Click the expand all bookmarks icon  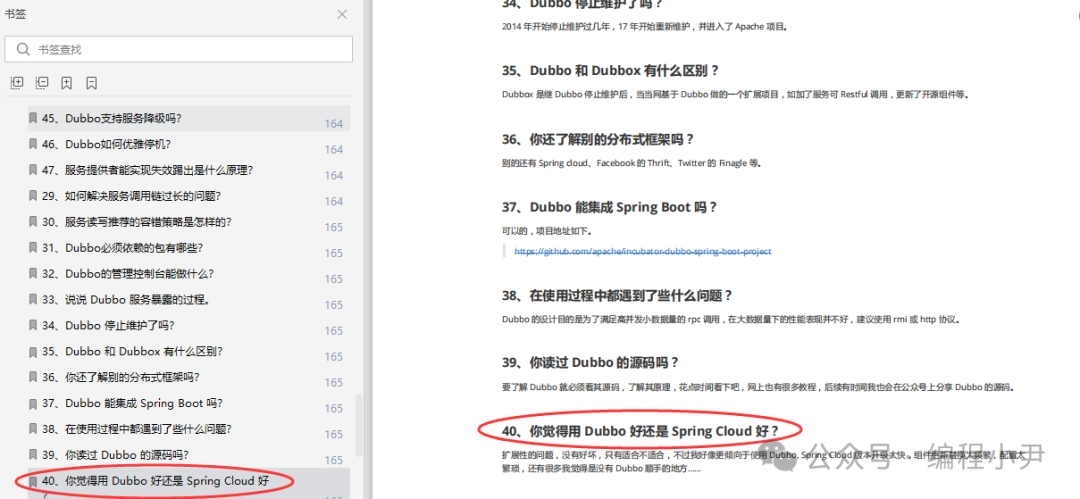(17, 83)
